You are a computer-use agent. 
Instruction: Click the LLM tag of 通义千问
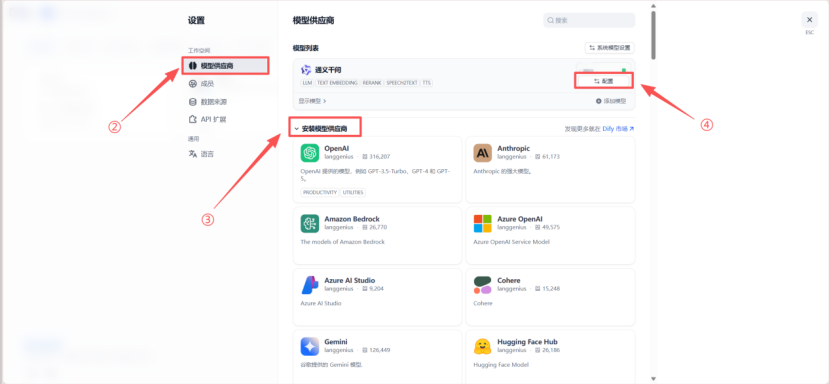(x=307, y=83)
